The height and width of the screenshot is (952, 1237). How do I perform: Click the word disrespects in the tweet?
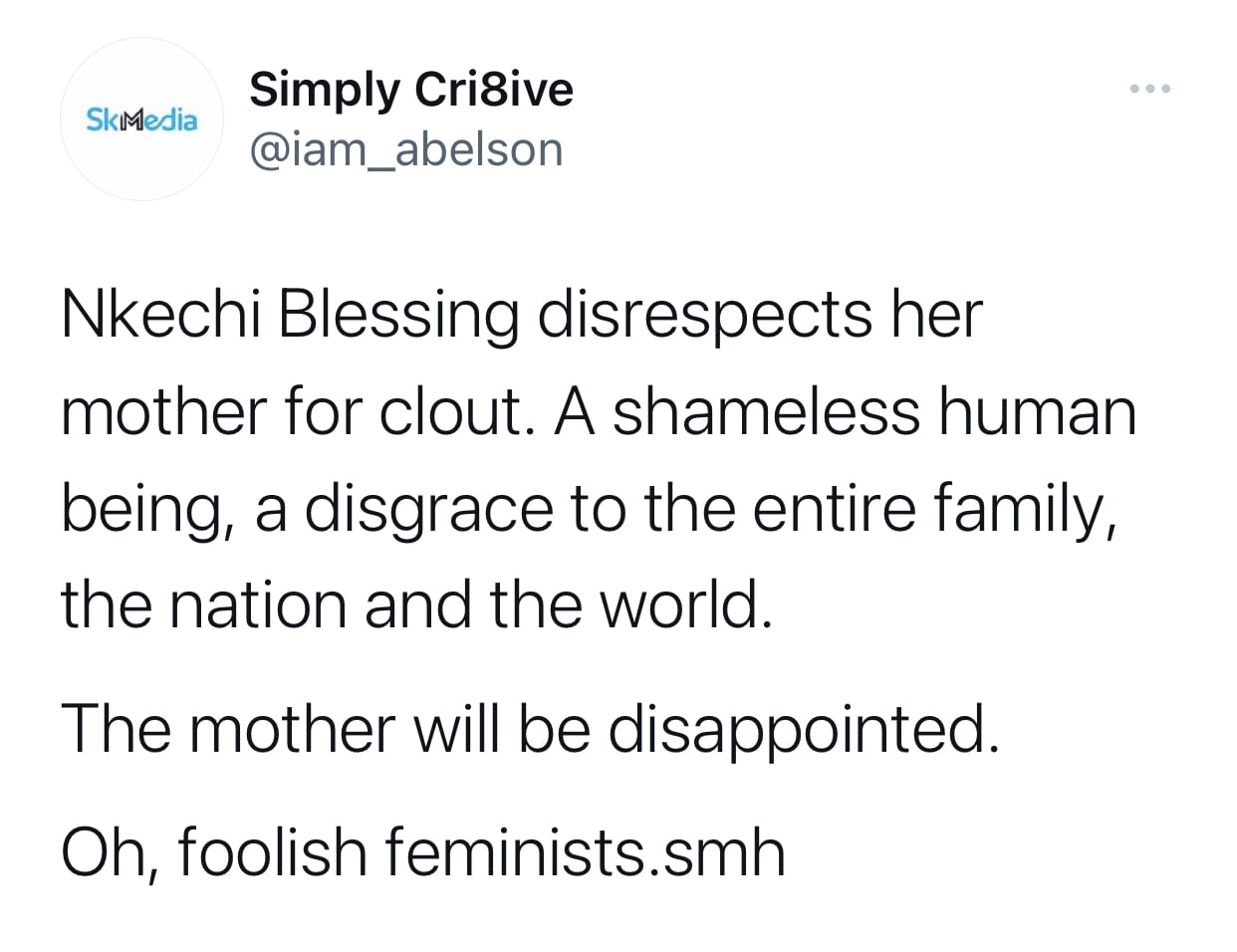(x=705, y=317)
